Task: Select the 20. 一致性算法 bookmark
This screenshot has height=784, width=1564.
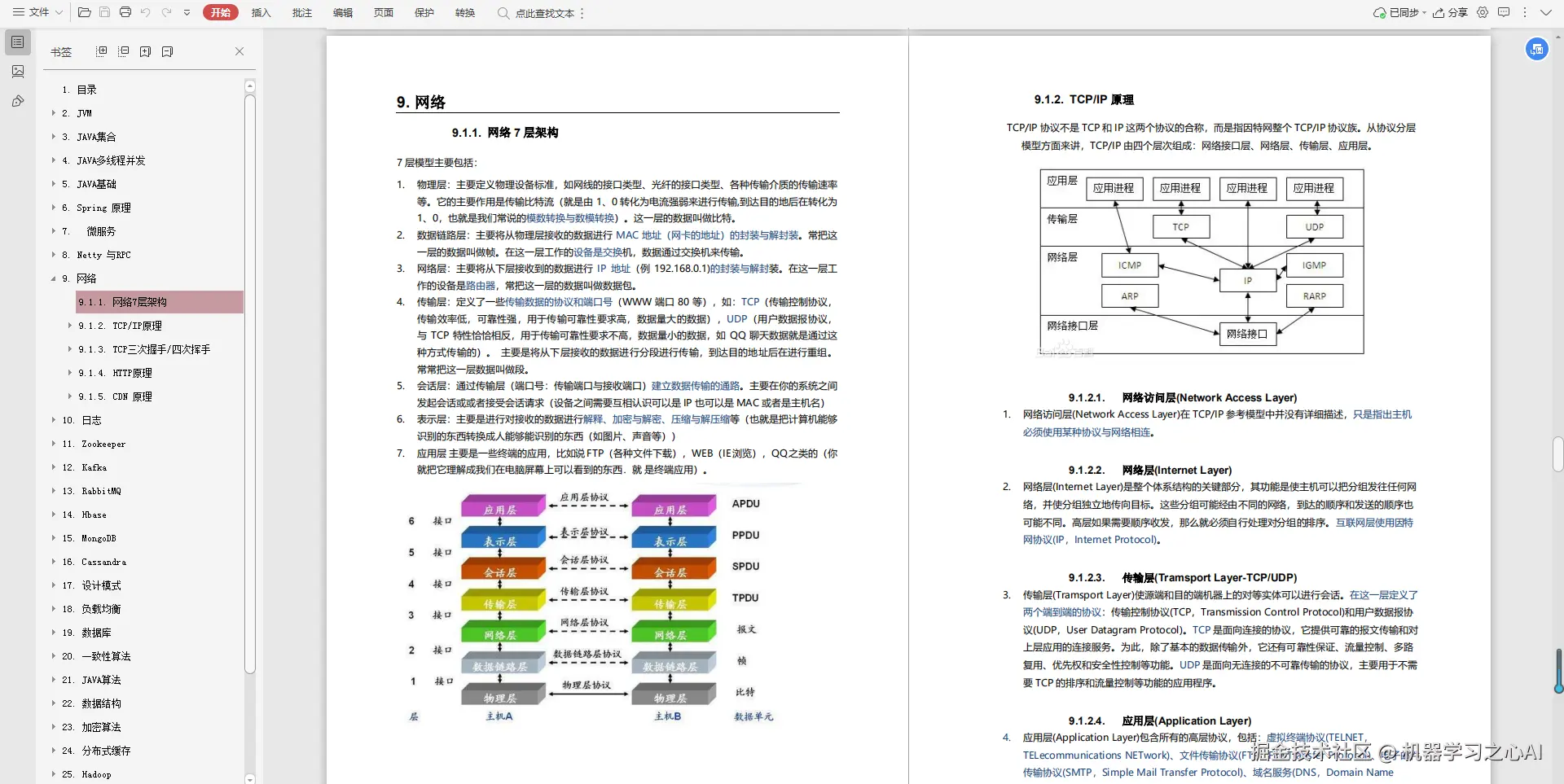Action: pos(96,656)
